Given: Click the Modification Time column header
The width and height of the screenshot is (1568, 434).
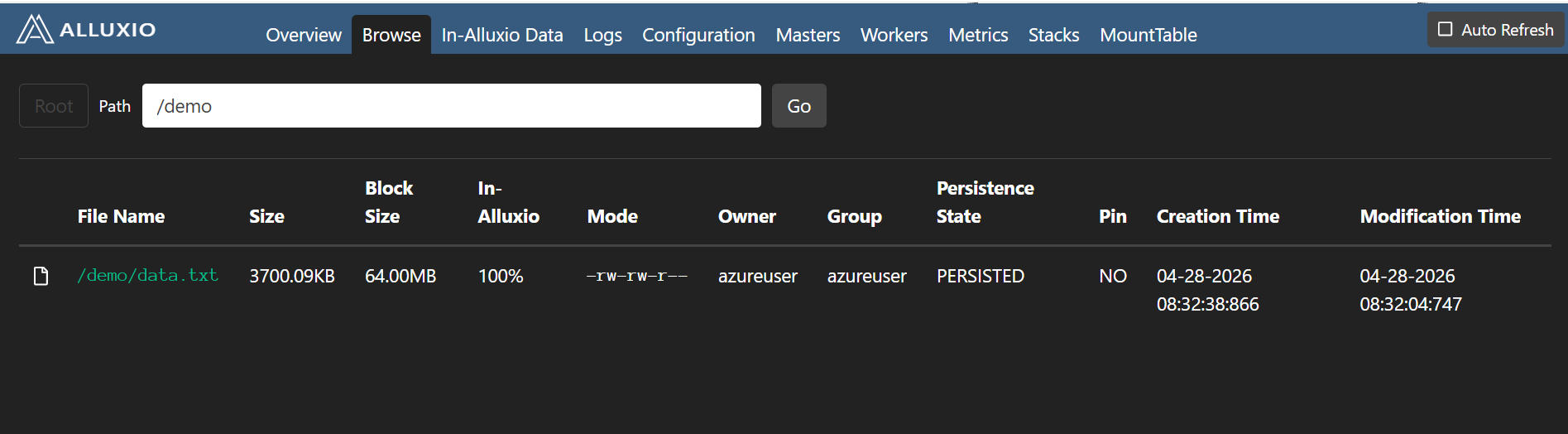Looking at the screenshot, I should [x=1441, y=216].
